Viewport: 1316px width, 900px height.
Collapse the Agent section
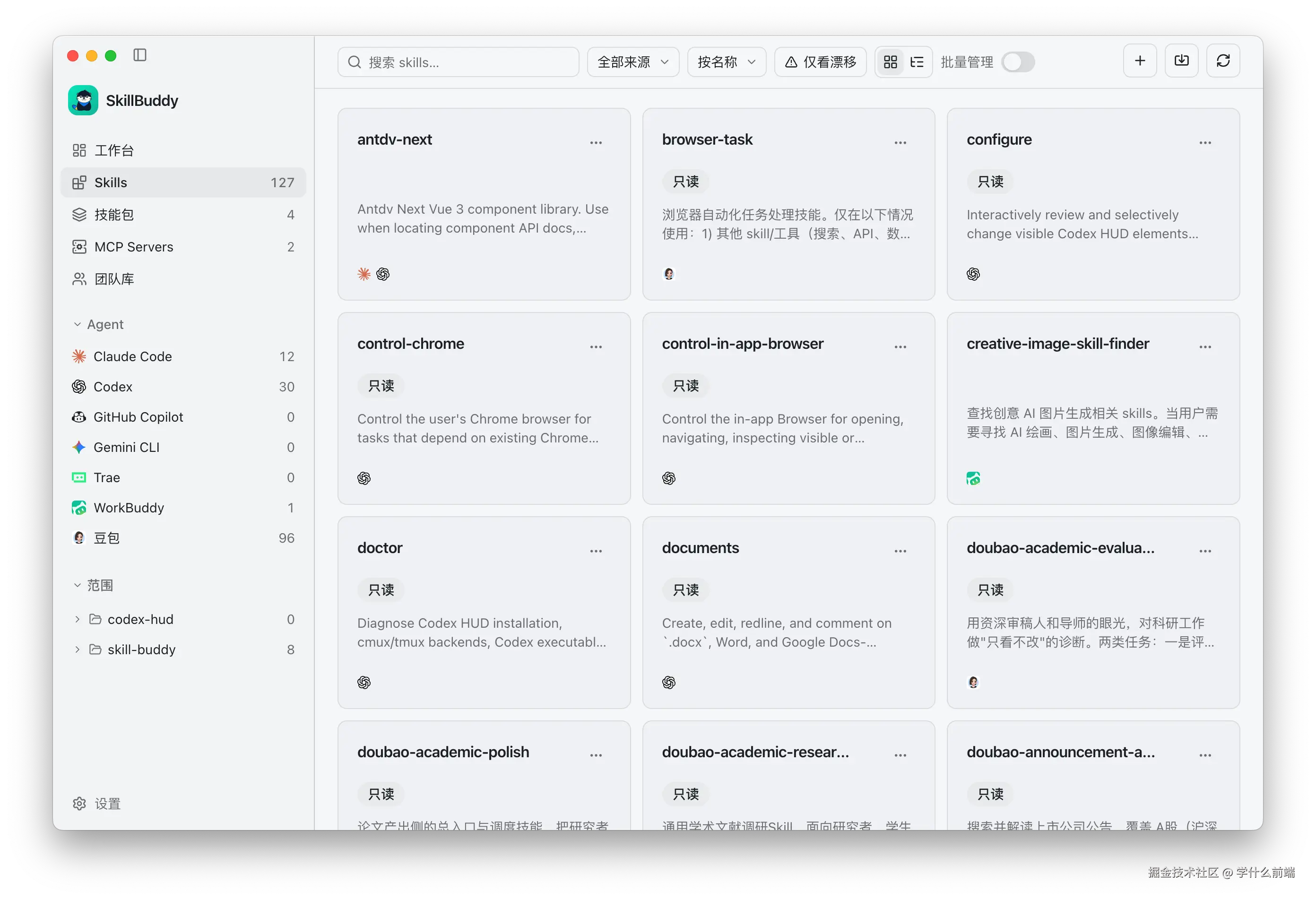[x=77, y=325]
